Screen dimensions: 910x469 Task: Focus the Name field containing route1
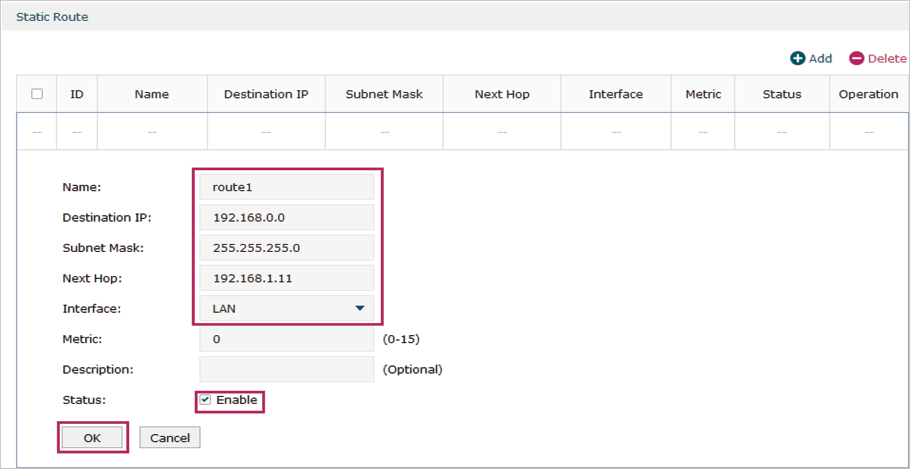pyautogui.click(x=287, y=187)
